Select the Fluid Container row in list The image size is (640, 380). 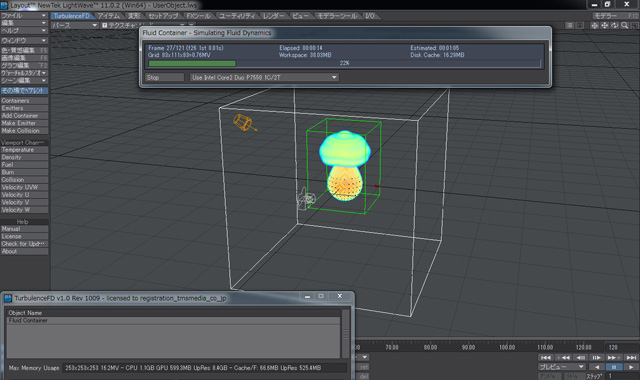(x=173, y=321)
